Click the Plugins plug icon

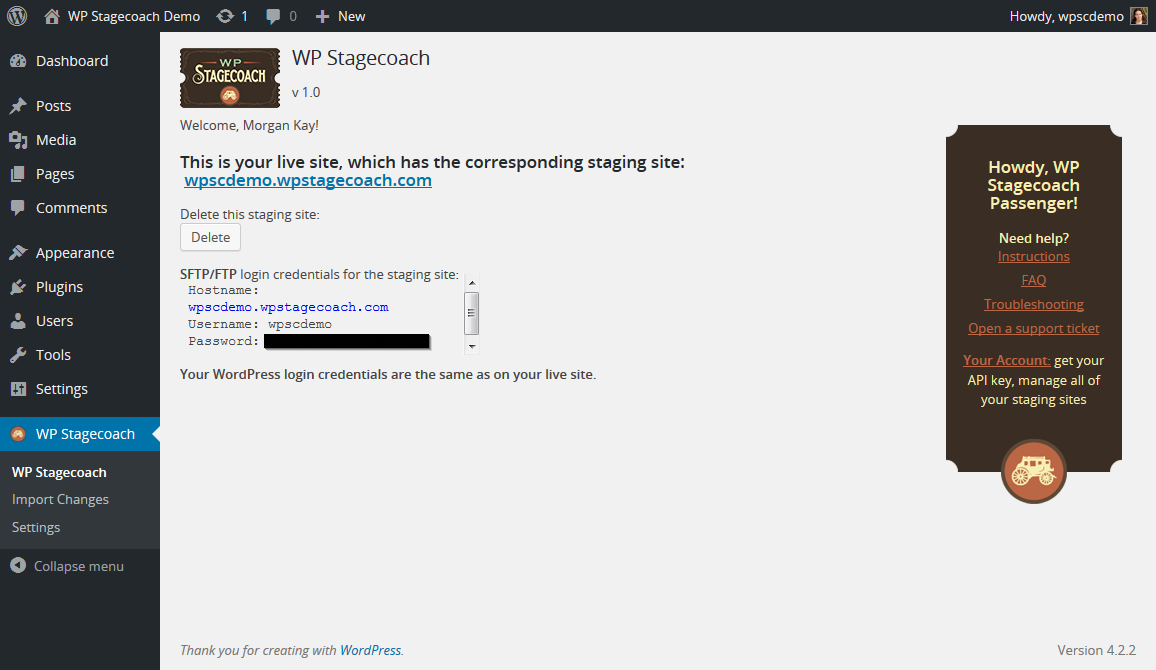tap(18, 287)
